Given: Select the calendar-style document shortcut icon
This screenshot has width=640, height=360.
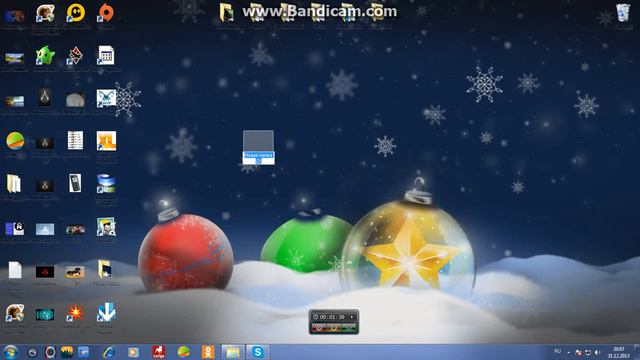Looking at the screenshot, I should [106, 55].
